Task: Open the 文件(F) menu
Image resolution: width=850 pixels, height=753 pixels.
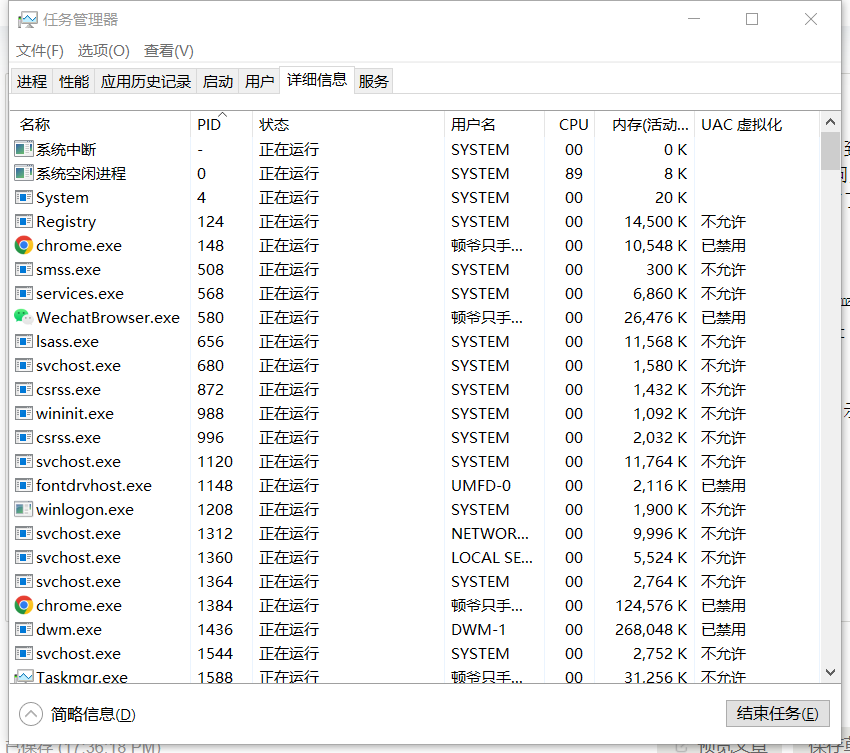Action: 40,51
